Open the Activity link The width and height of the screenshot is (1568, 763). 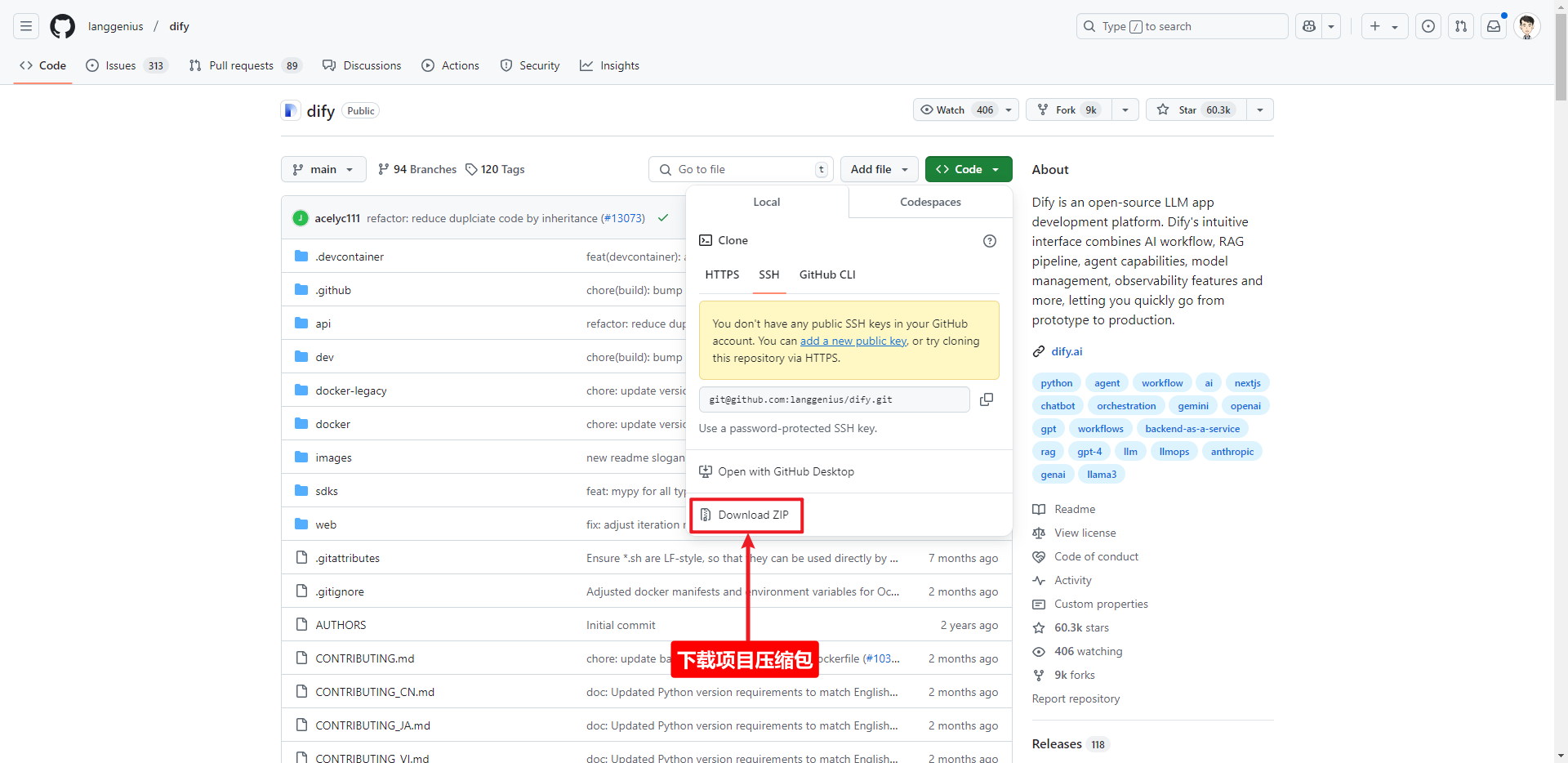pos(1072,580)
